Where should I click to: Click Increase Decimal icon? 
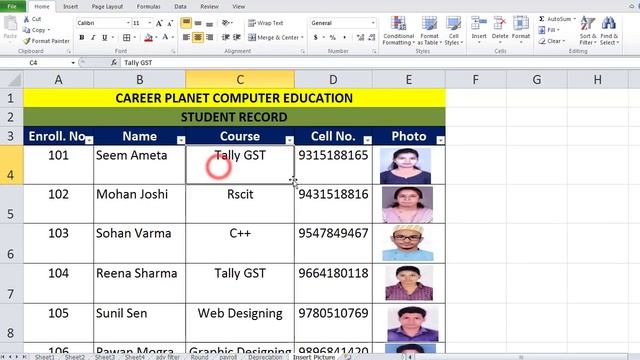[x=360, y=38]
